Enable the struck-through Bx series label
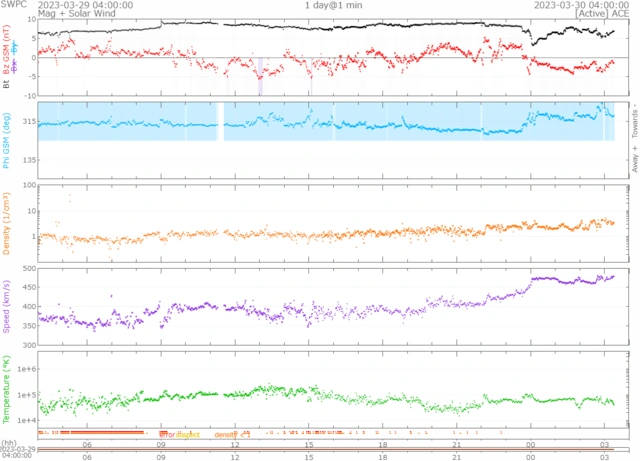Image resolution: width=640 pixels, height=461 pixels. click(14, 66)
